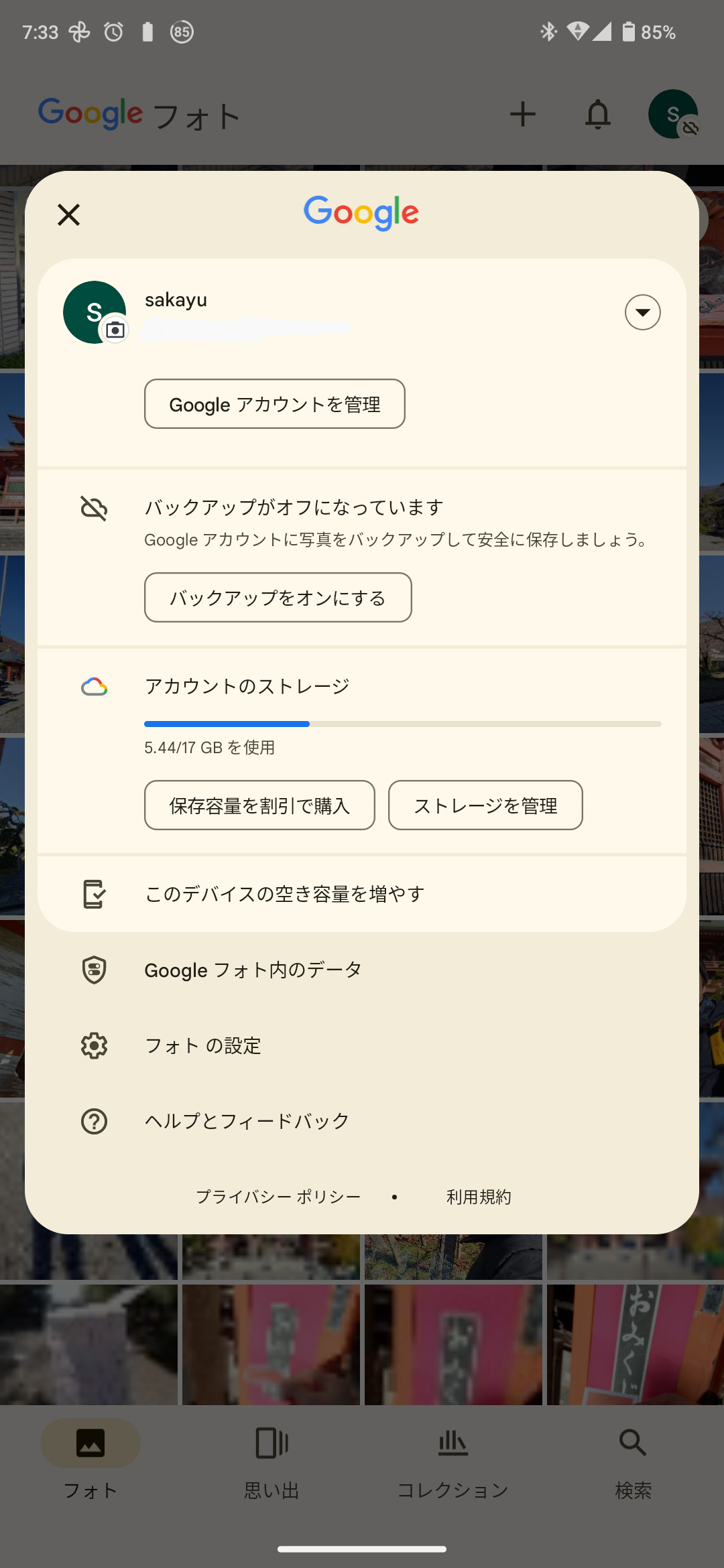Switch to the コレクション tab
Viewport: 724px width, 1568px height.
pyautogui.click(x=452, y=1461)
